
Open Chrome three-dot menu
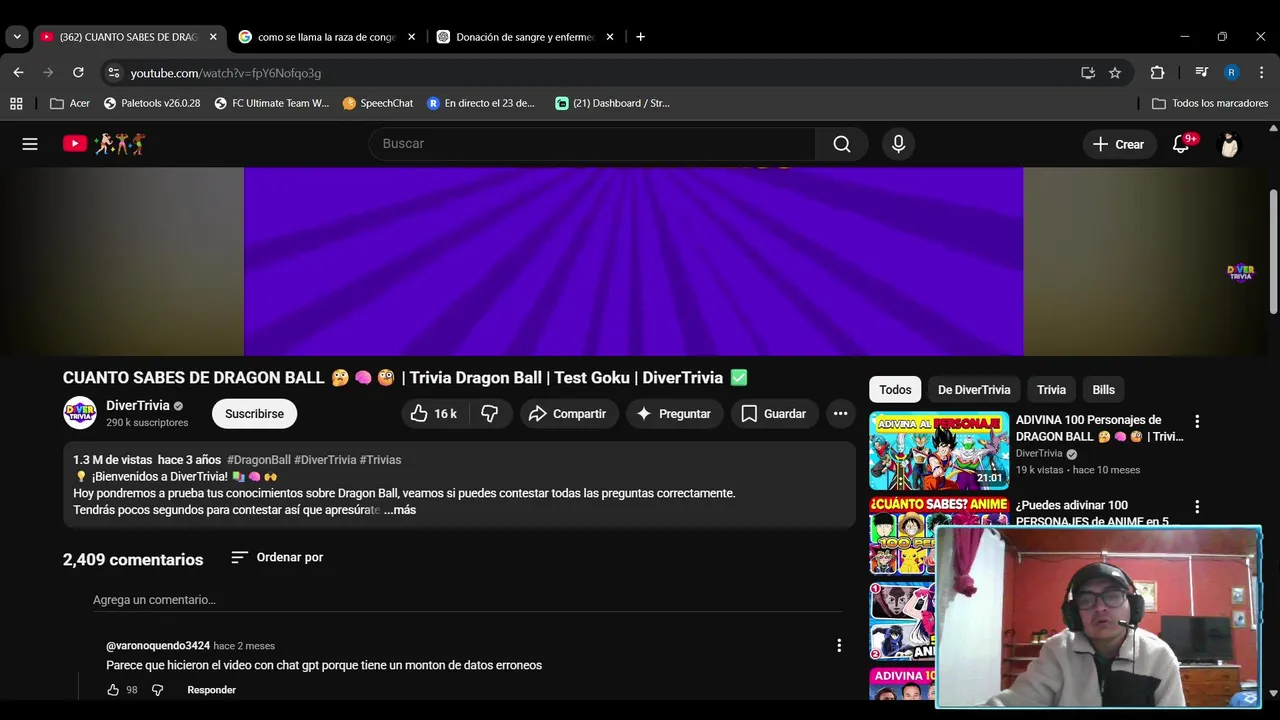(1261, 73)
